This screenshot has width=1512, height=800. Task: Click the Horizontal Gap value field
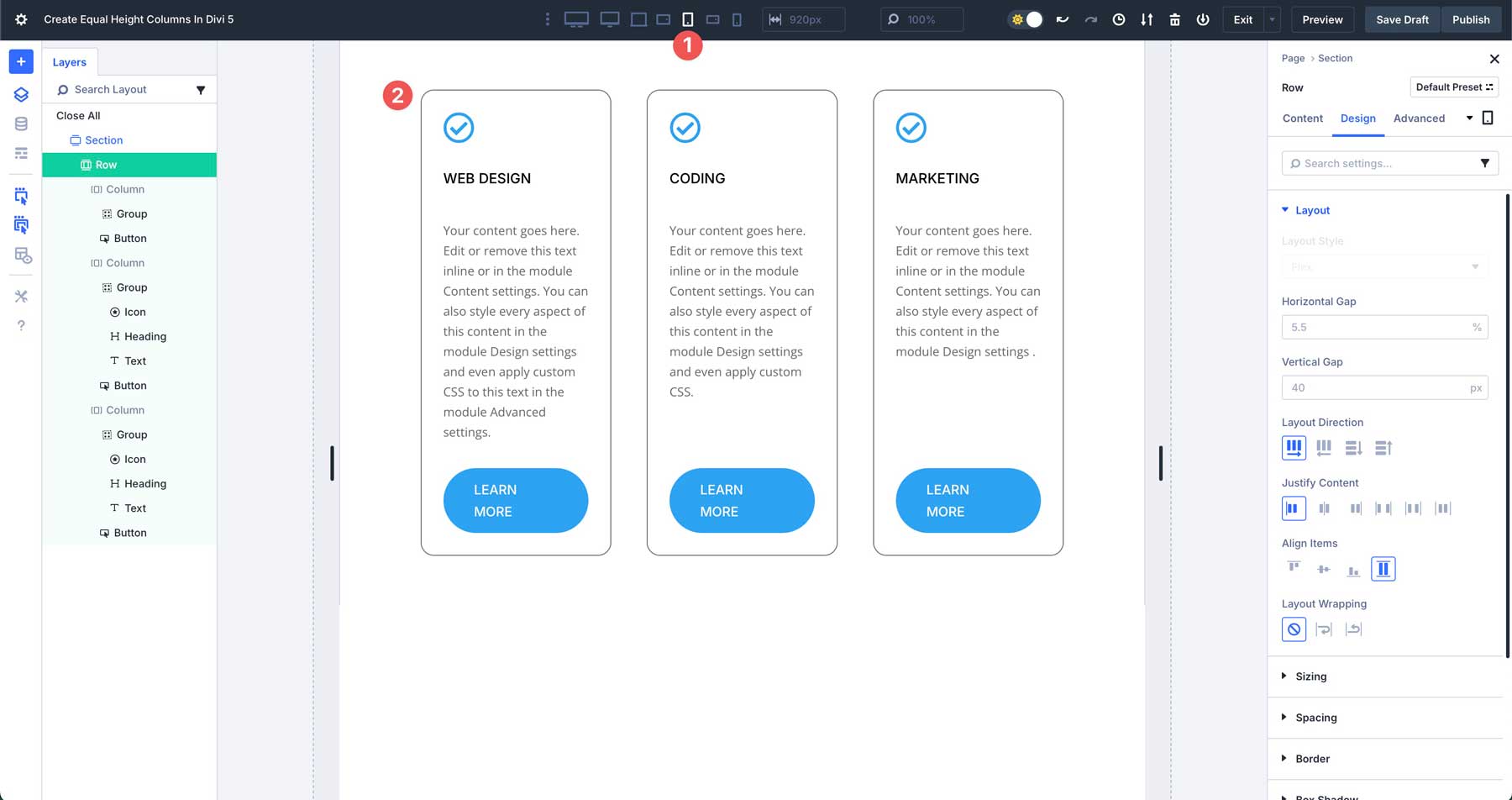pos(1384,327)
